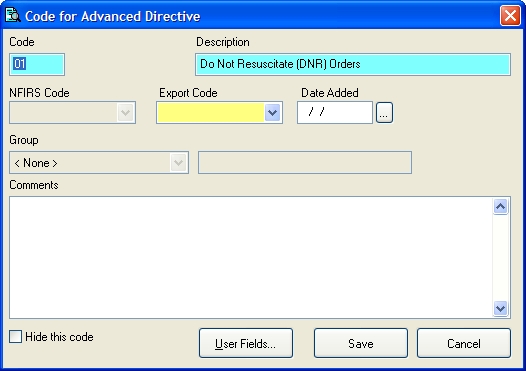Image resolution: width=526 pixels, height=371 pixels.
Task: Click the Code input field containing 01
Action: pyautogui.click(x=37, y=64)
